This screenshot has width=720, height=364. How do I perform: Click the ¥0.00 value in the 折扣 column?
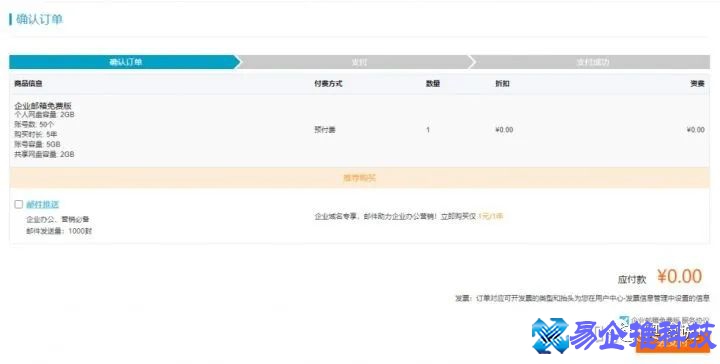tap(504, 130)
